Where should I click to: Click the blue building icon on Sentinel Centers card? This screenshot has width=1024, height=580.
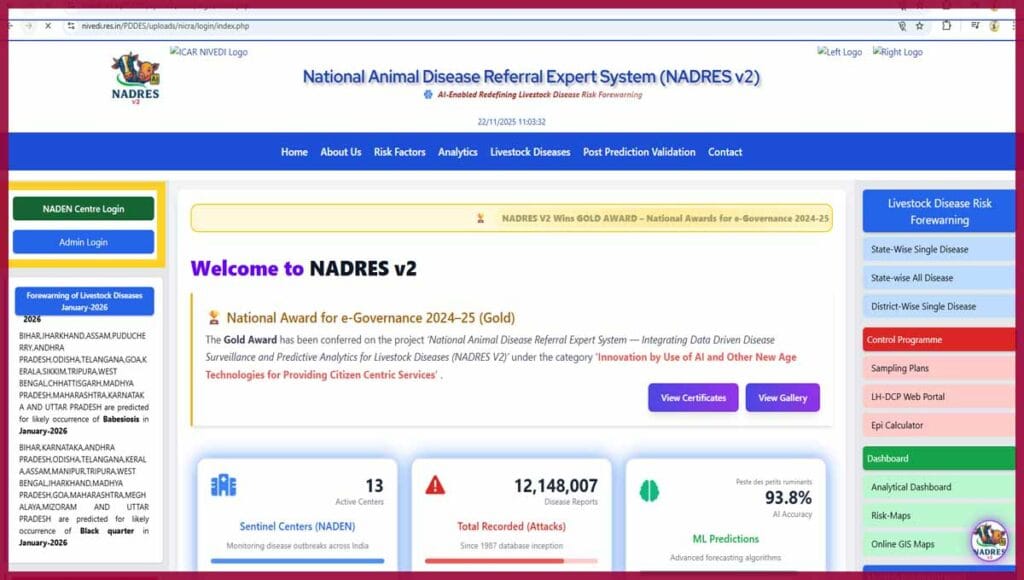click(224, 485)
